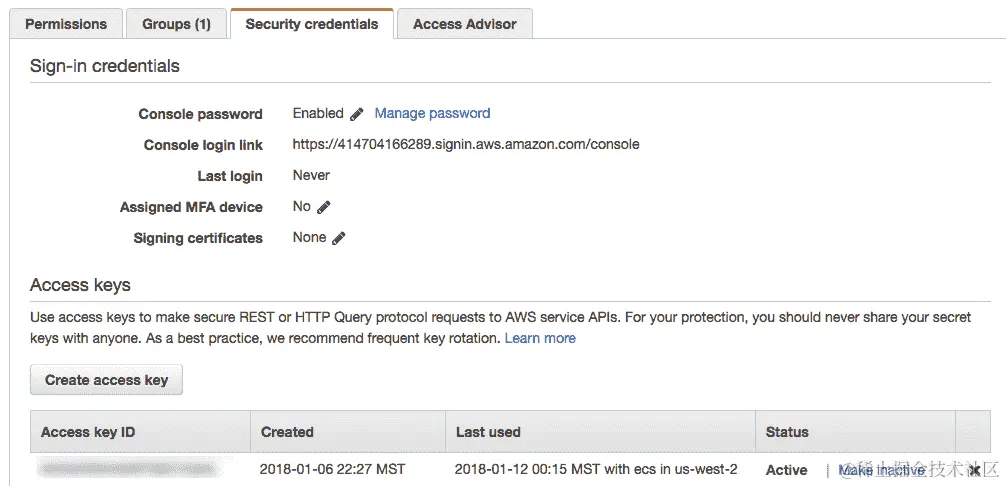This screenshot has height=486, width=1006.
Task: Click the Last used column header
Action: point(488,432)
